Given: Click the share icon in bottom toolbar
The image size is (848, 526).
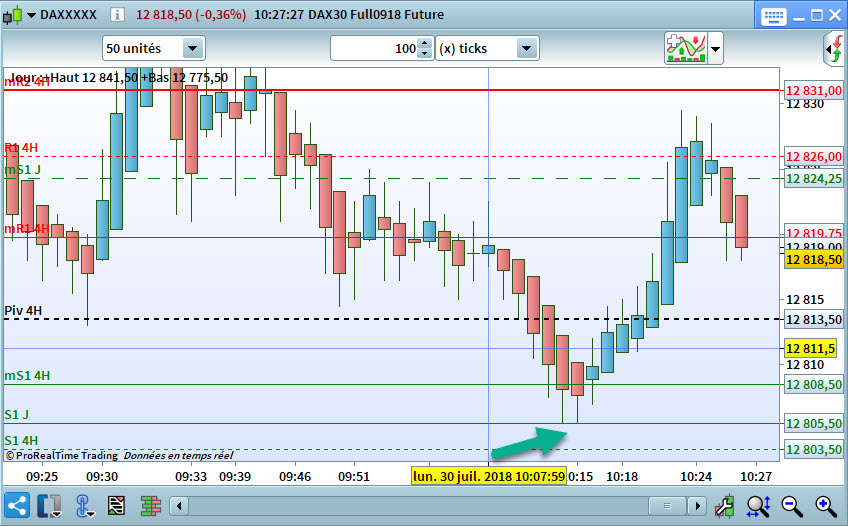Looking at the screenshot, I should (x=16, y=506).
